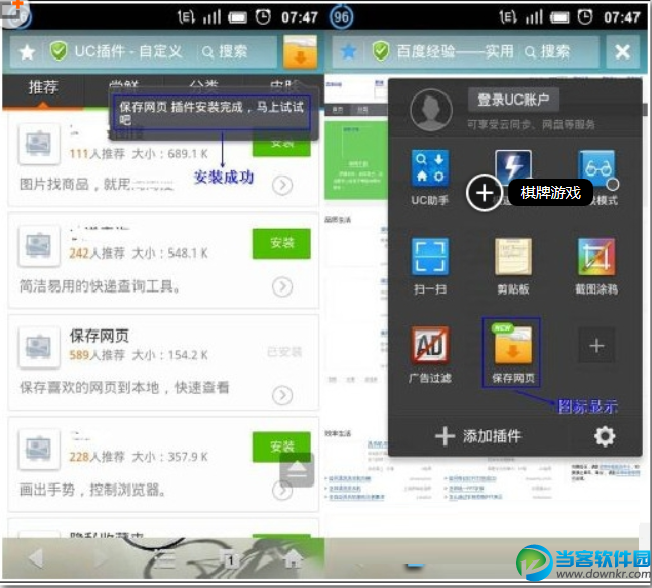This screenshot has width=652, height=588.
Task: Tap 搜索 search field in UC插件 bar
Action: click(x=225, y=52)
